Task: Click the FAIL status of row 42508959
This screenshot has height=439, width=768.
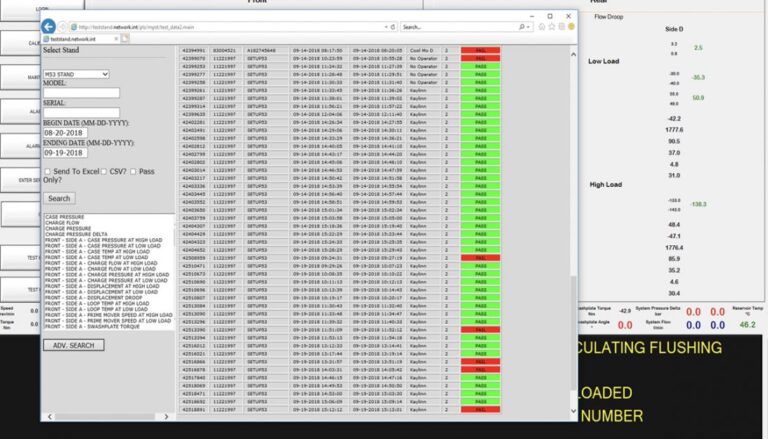Action: pos(480,258)
